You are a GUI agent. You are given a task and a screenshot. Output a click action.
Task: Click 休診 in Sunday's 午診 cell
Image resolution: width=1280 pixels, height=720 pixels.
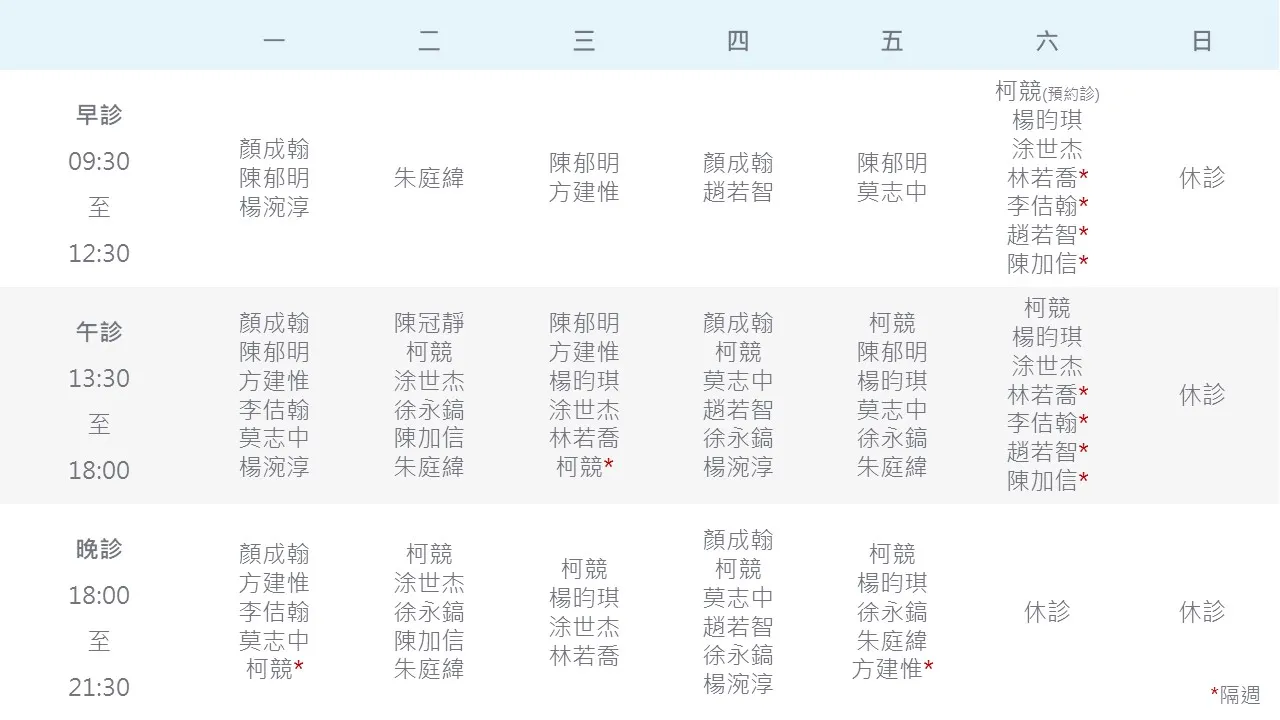pos(1202,395)
